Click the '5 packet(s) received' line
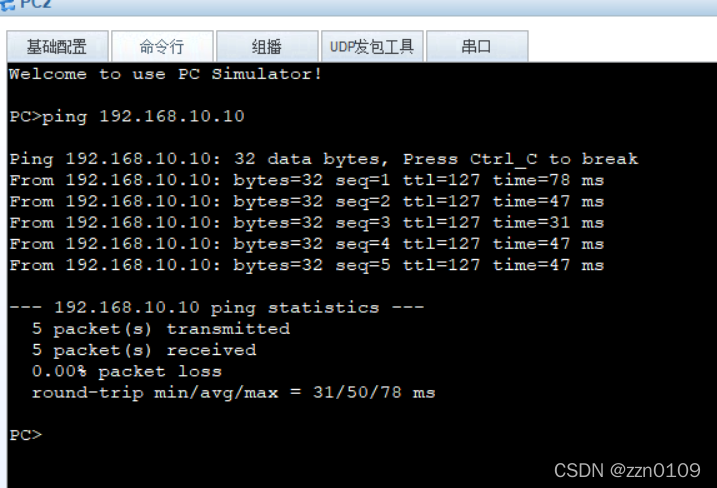 click(x=144, y=350)
